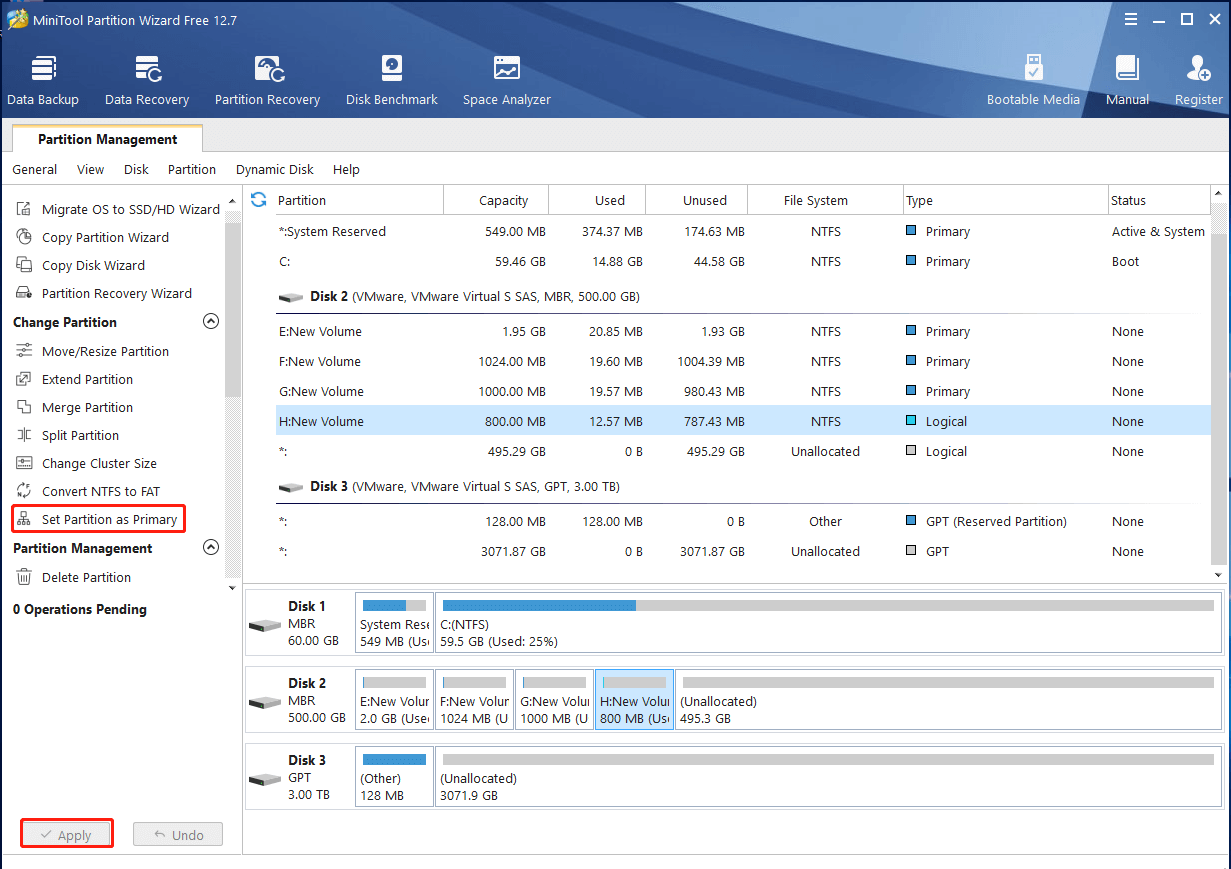Choose Merge Partition
Image resolution: width=1231 pixels, height=869 pixels.
tap(74, 407)
